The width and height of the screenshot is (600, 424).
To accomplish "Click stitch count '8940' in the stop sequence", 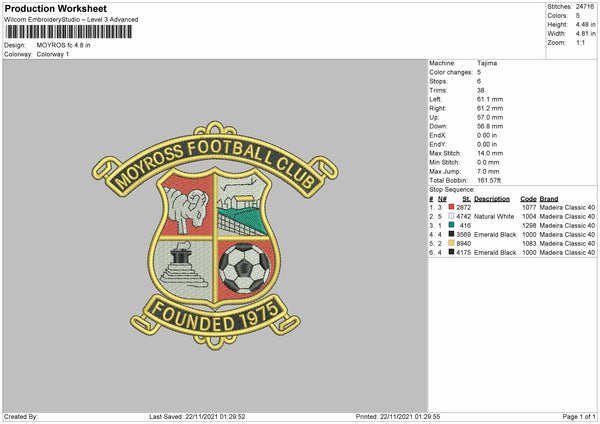I will coord(463,243).
